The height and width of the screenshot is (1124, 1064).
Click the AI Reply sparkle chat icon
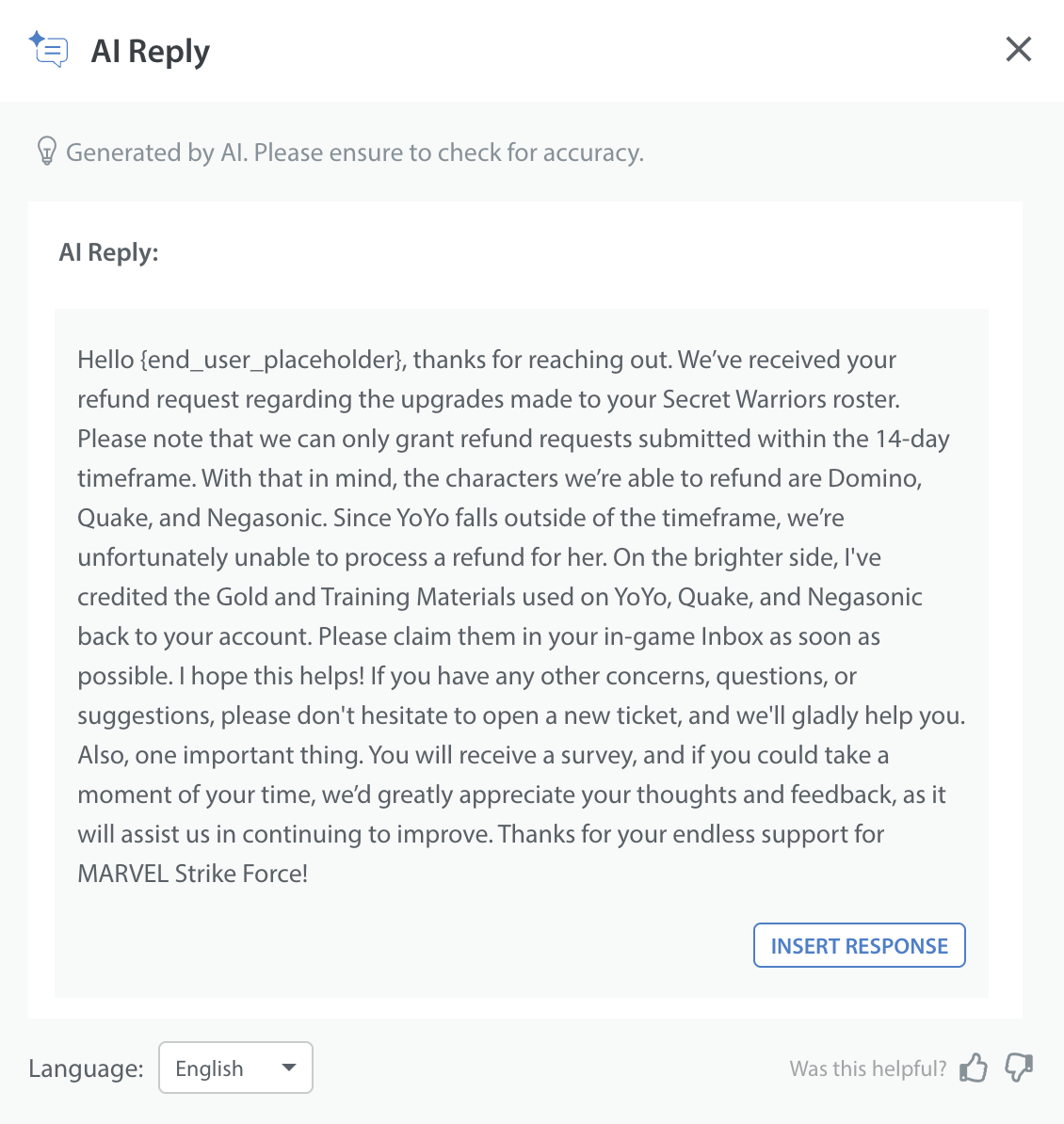click(x=49, y=50)
